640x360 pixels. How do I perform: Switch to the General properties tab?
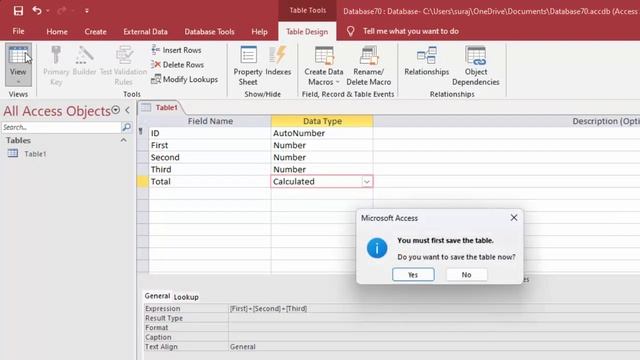[157, 296]
